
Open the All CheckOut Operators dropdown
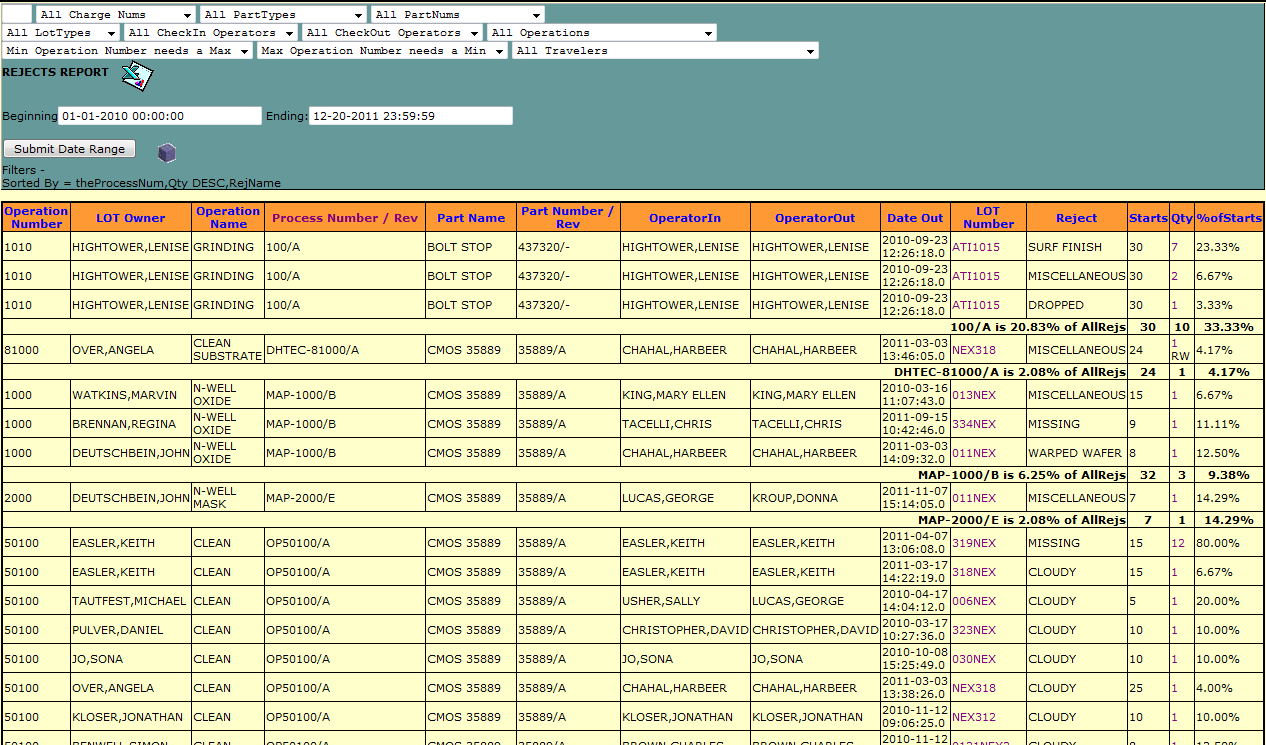[x=392, y=33]
